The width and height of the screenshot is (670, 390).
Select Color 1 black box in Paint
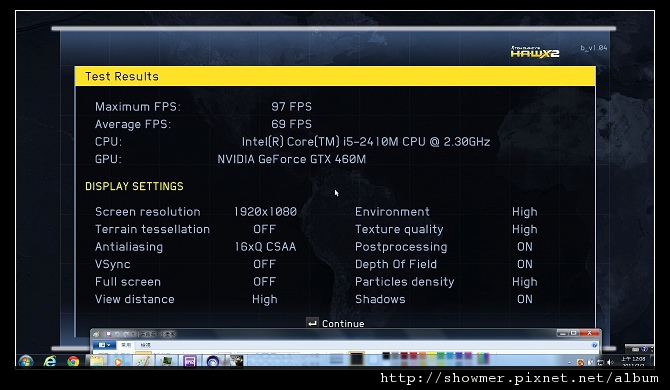pos(356,359)
